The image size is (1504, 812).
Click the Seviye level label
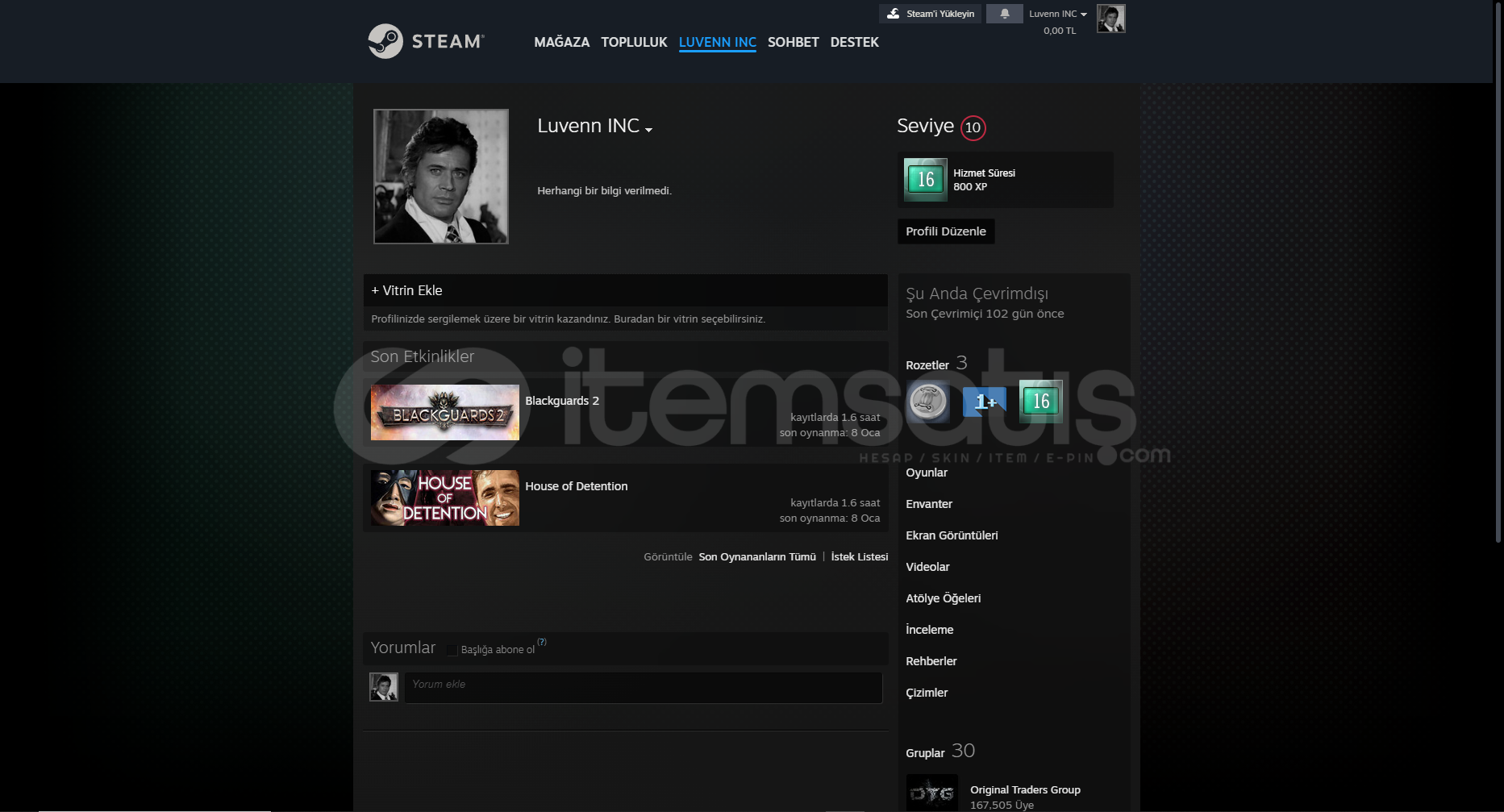point(925,127)
